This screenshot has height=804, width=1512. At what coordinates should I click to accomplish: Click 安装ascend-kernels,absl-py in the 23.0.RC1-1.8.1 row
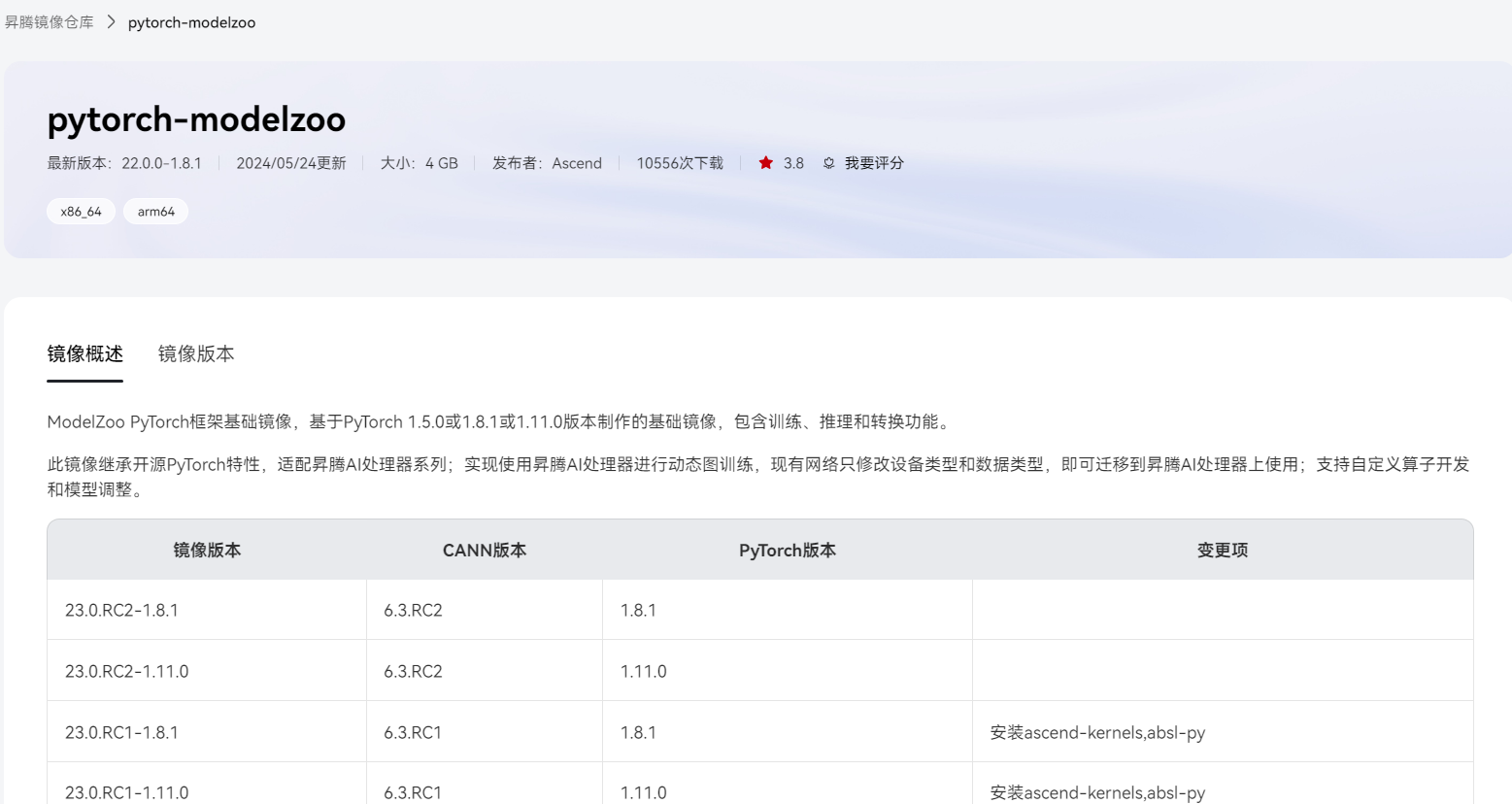click(x=1097, y=733)
